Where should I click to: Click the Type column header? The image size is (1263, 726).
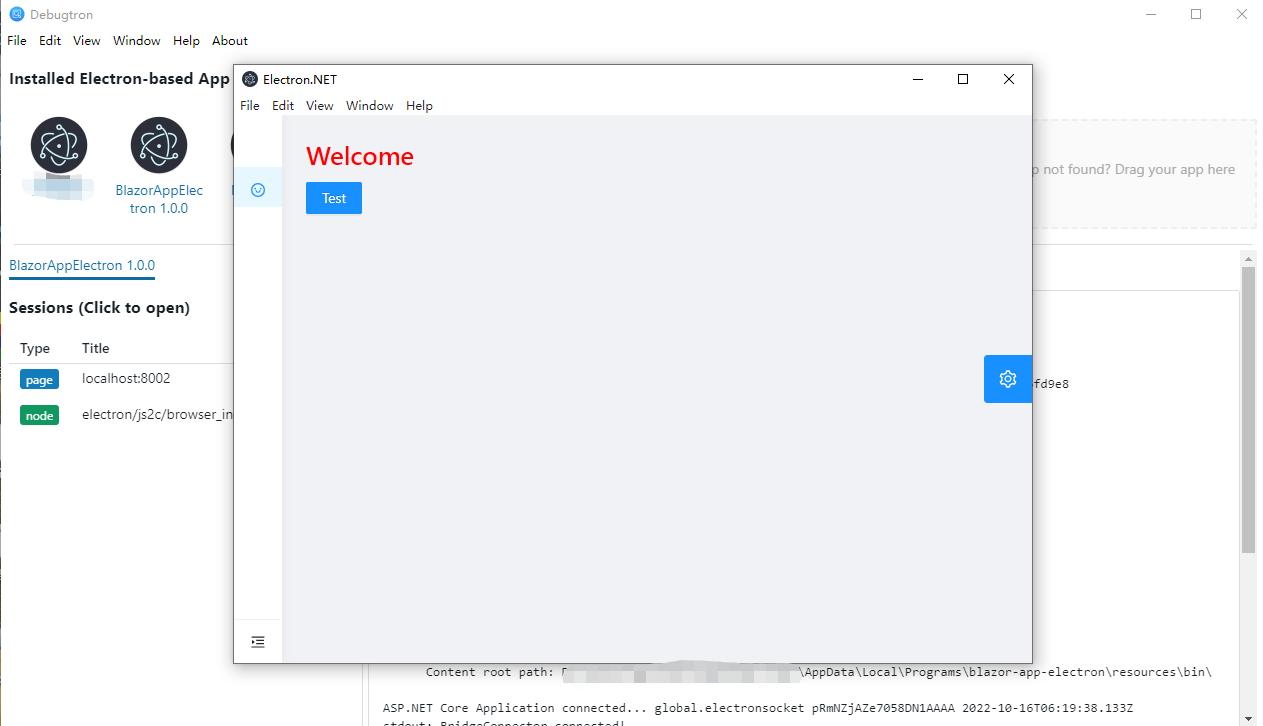35,348
